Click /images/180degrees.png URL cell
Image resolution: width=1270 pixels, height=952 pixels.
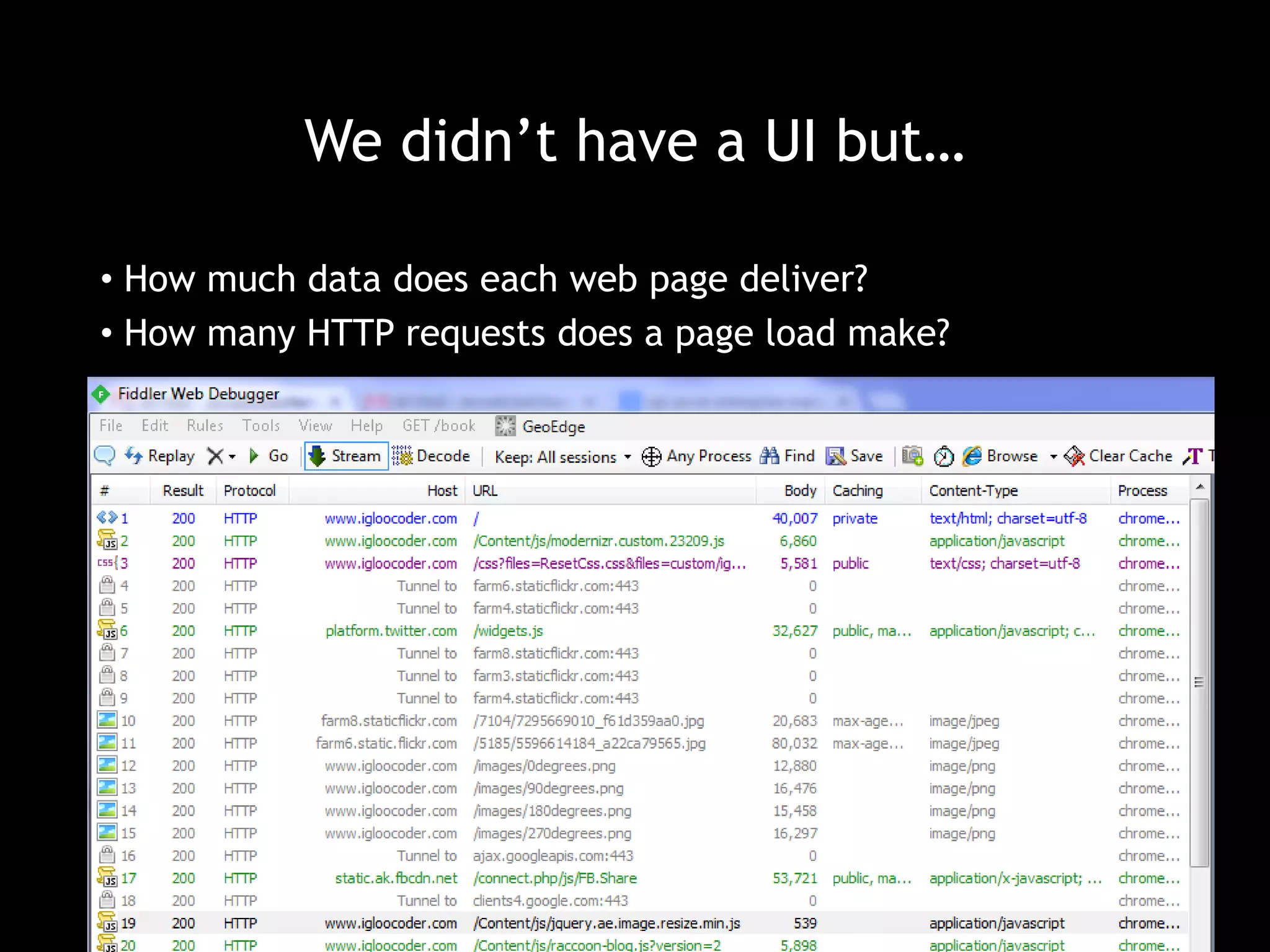tap(552, 811)
